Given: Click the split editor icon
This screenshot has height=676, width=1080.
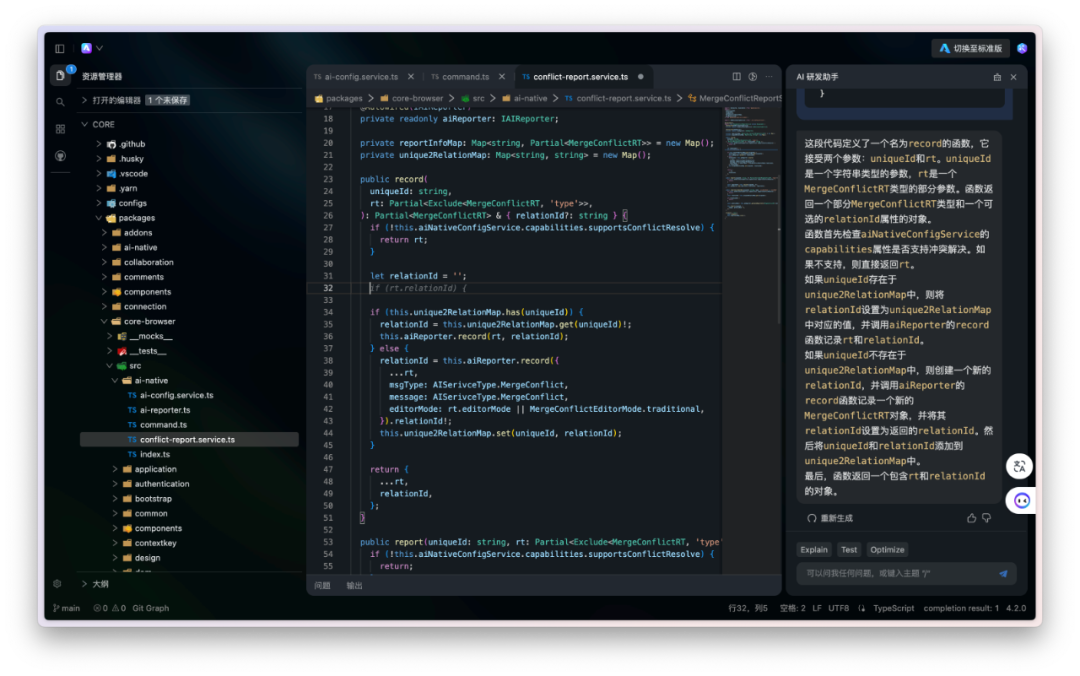Looking at the screenshot, I should (737, 76).
